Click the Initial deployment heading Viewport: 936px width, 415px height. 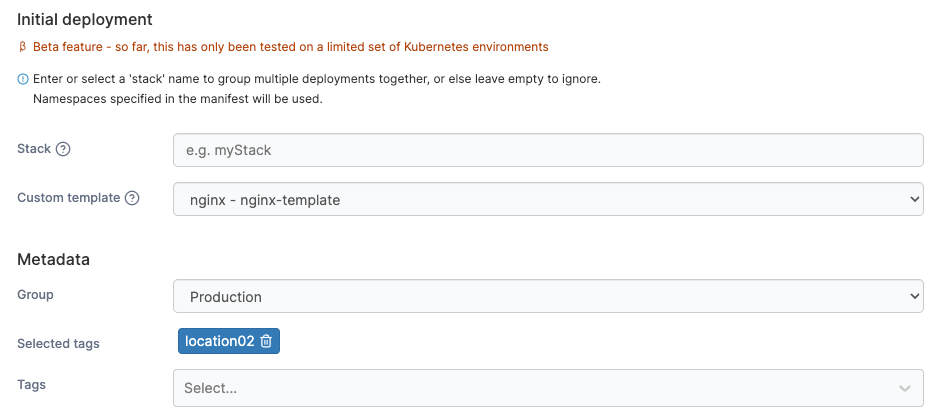[85, 18]
